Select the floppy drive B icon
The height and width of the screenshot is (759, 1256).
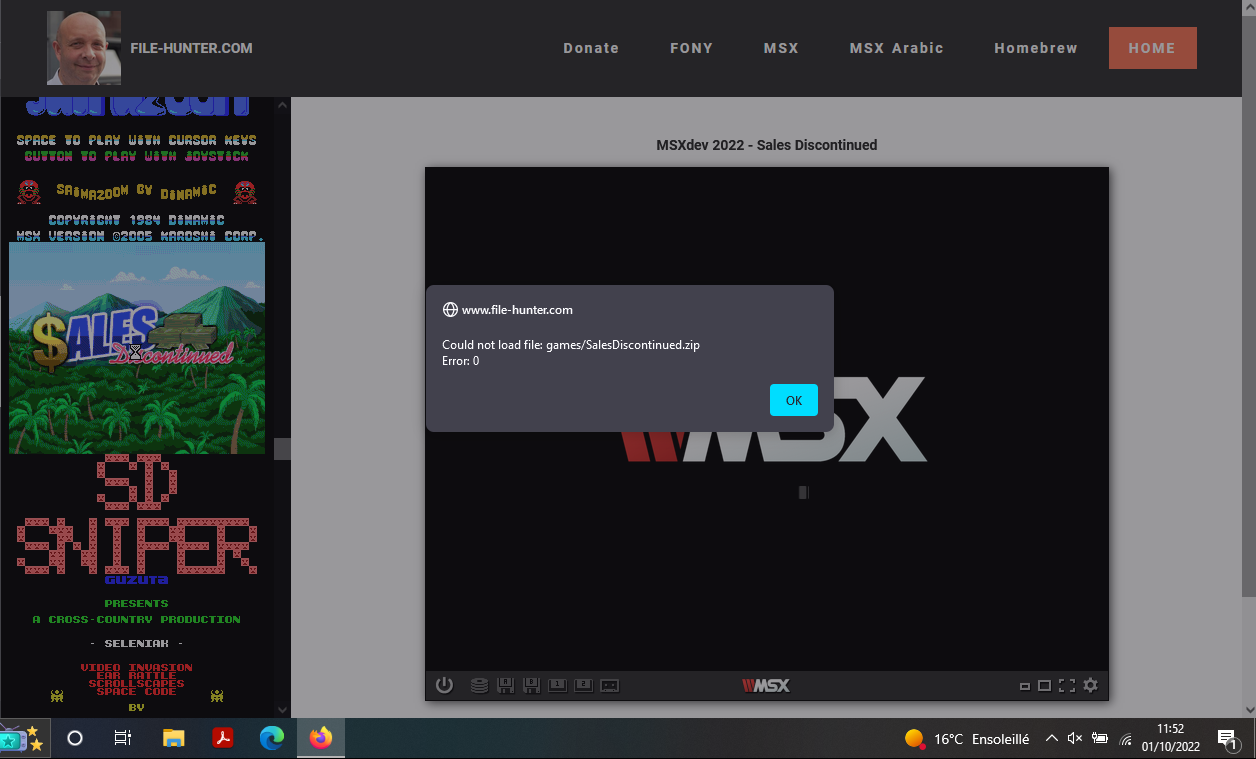point(532,685)
